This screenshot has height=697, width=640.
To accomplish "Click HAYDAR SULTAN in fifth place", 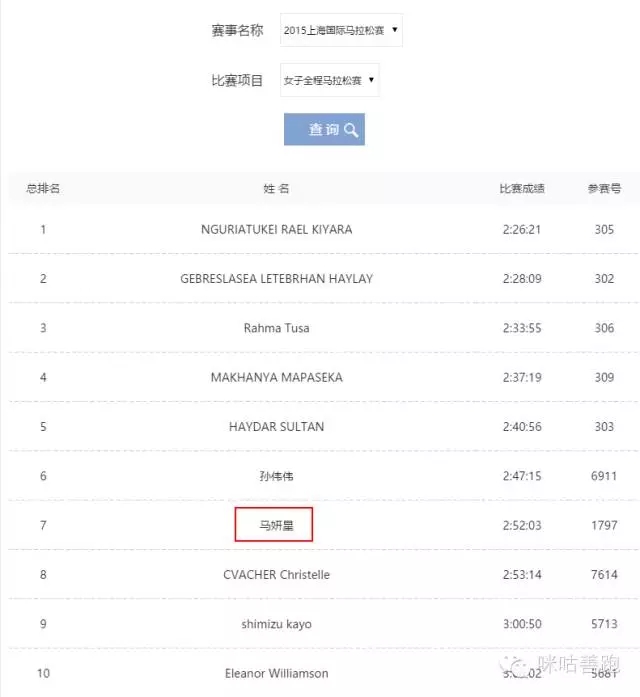I will click(x=276, y=427).
